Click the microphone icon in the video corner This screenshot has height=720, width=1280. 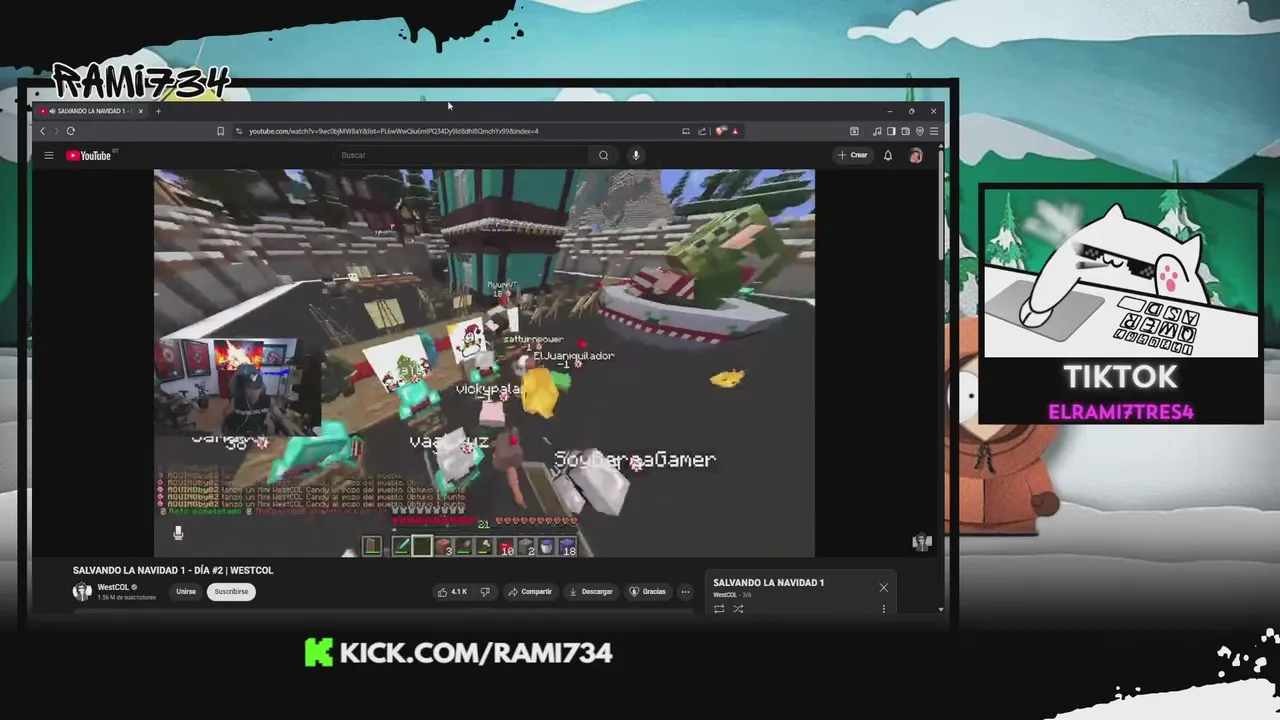178,533
